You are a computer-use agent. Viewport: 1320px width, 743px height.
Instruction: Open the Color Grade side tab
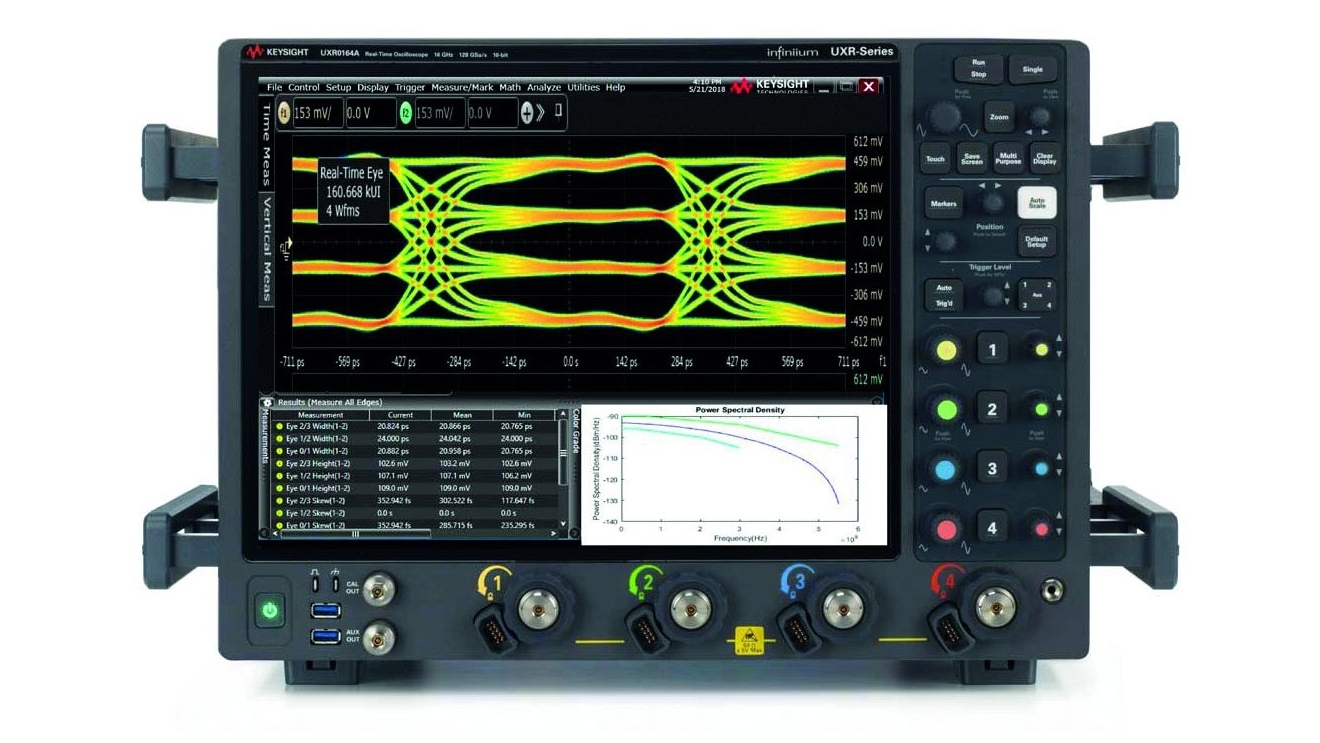pyautogui.click(x=575, y=431)
